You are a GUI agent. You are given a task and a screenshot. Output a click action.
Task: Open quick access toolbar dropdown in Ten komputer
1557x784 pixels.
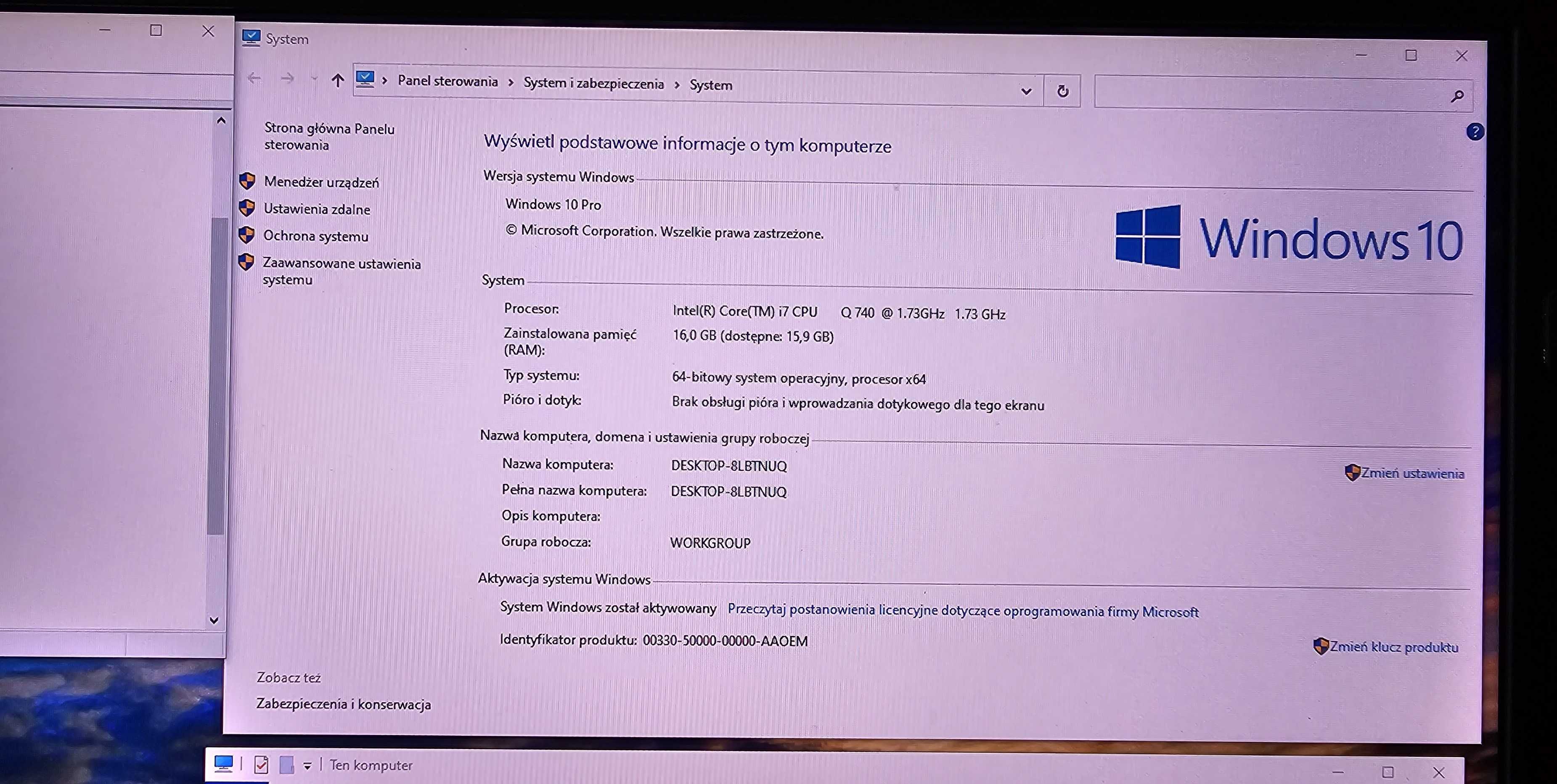tap(307, 766)
